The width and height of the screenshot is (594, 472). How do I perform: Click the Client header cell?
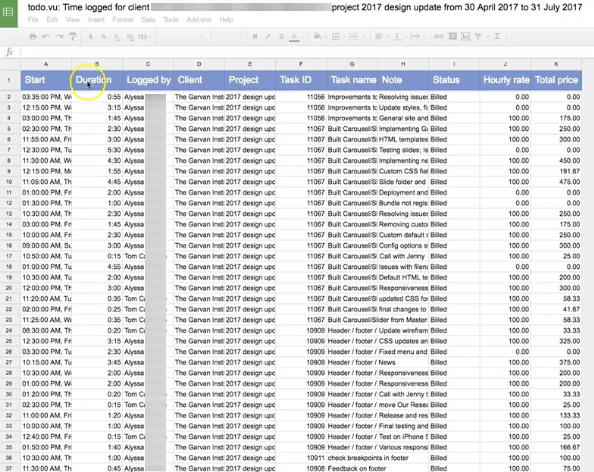199,80
